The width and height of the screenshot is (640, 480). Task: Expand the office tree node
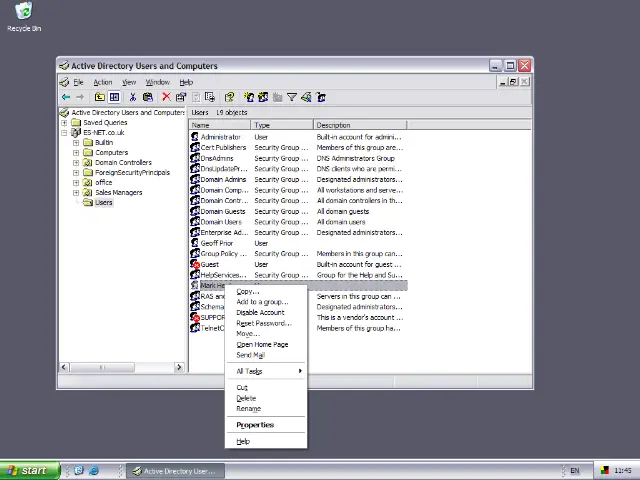pyautogui.click(x=76, y=182)
